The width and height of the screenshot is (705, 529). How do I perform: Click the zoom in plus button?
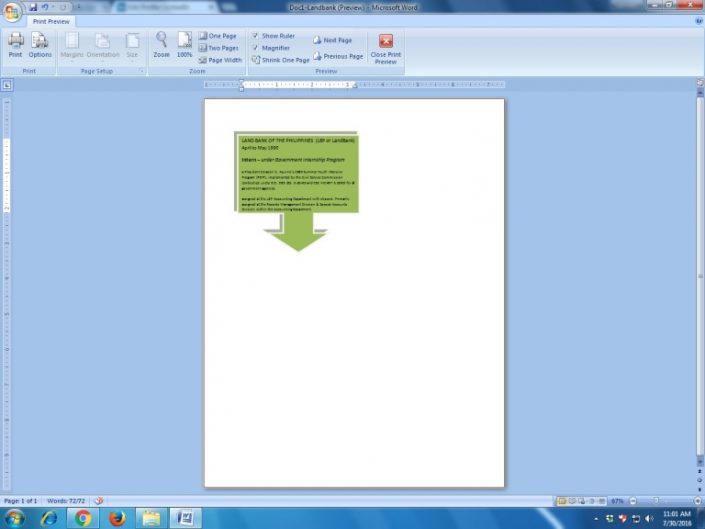point(698,501)
